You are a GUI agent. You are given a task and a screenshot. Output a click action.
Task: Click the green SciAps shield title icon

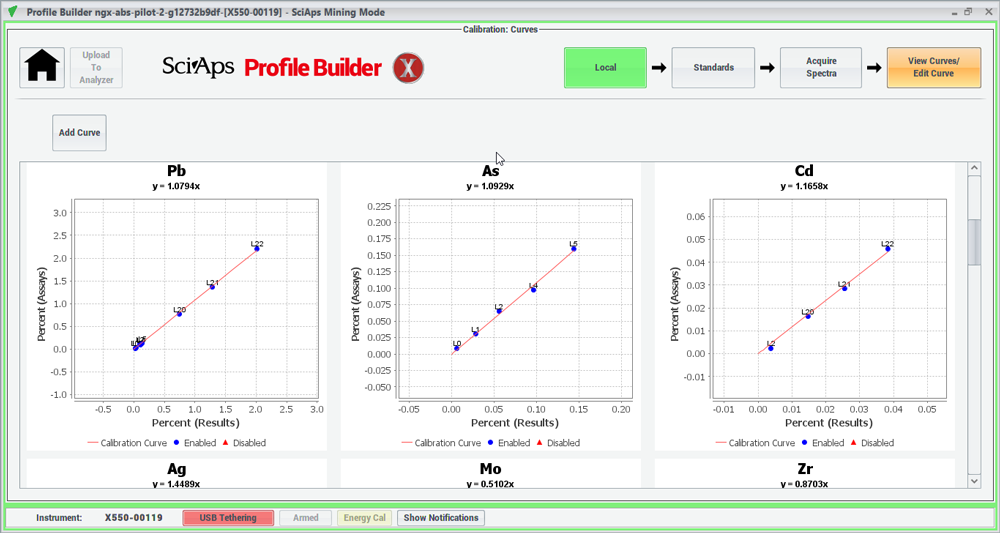pyautogui.click(x=12, y=11)
